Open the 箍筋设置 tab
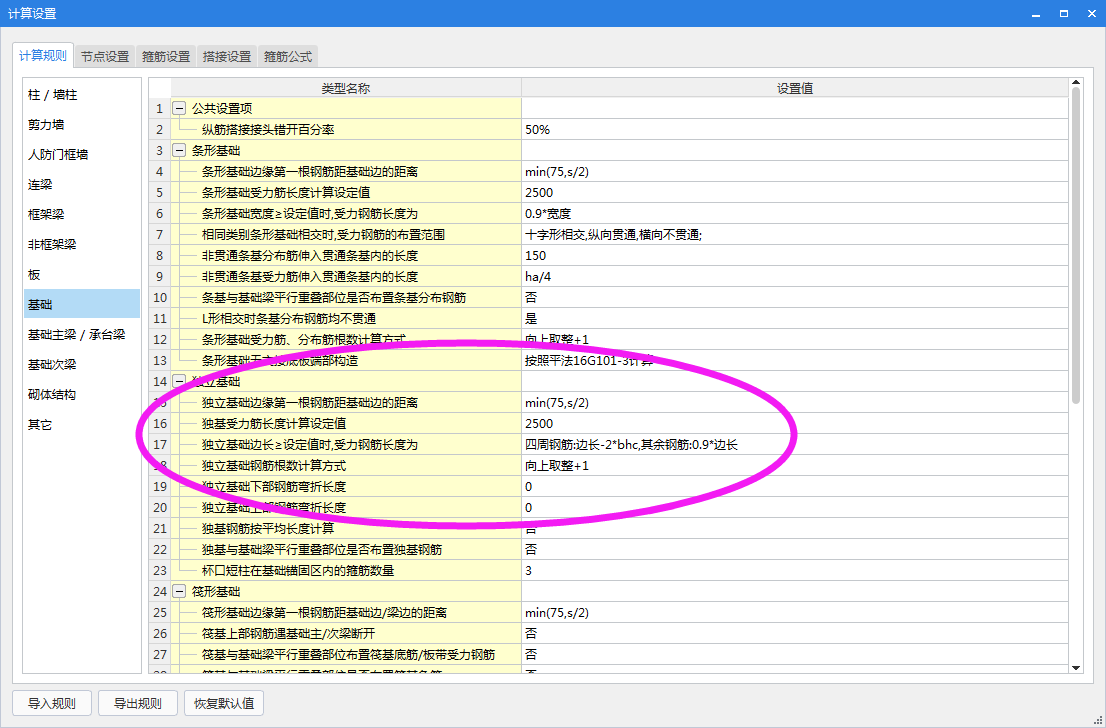Image resolution: width=1106 pixels, height=728 pixels. (x=166, y=56)
